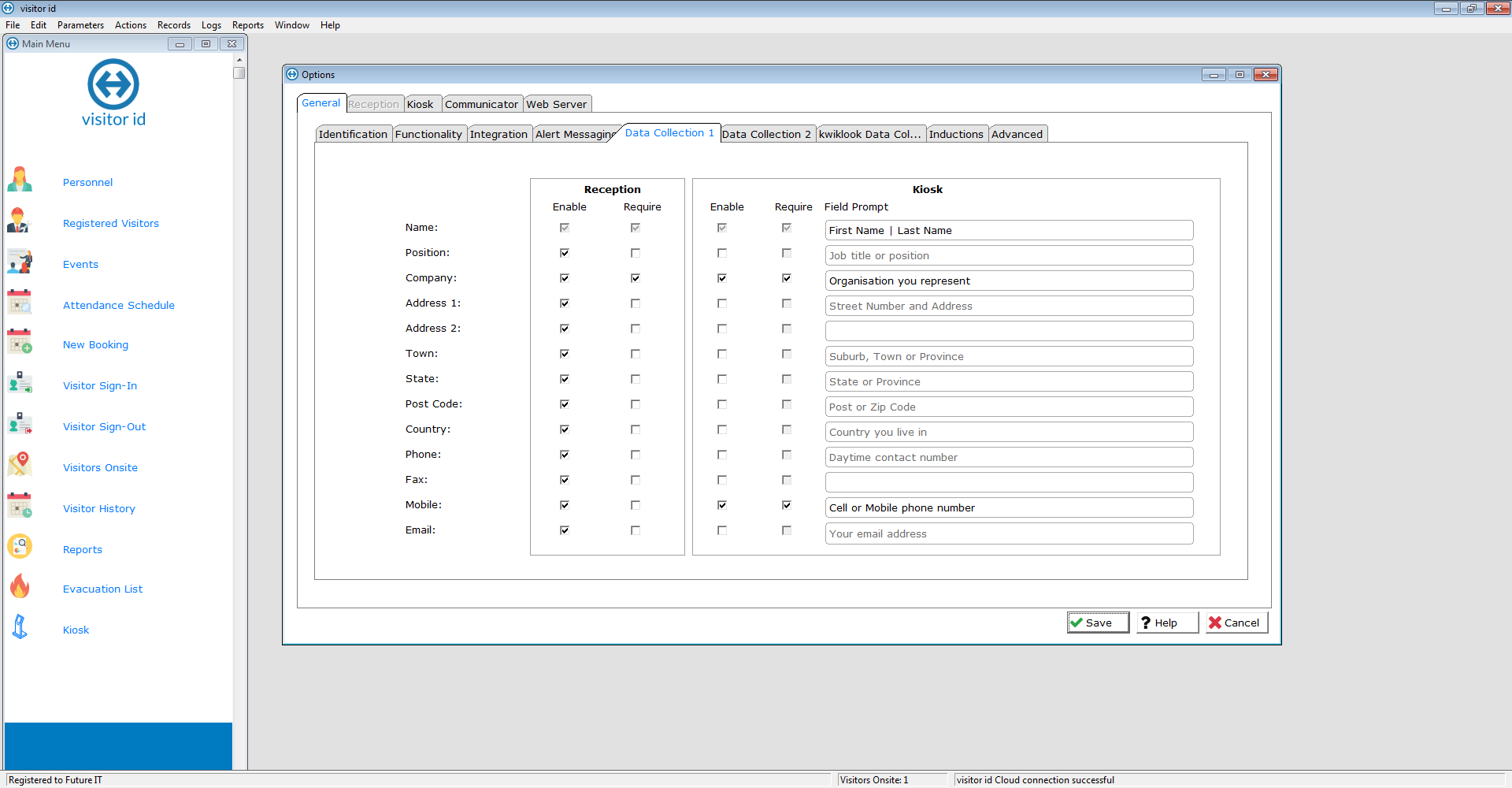Click the Kiosk icon in the sidebar
The image size is (1512, 788).
coord(20,628)
